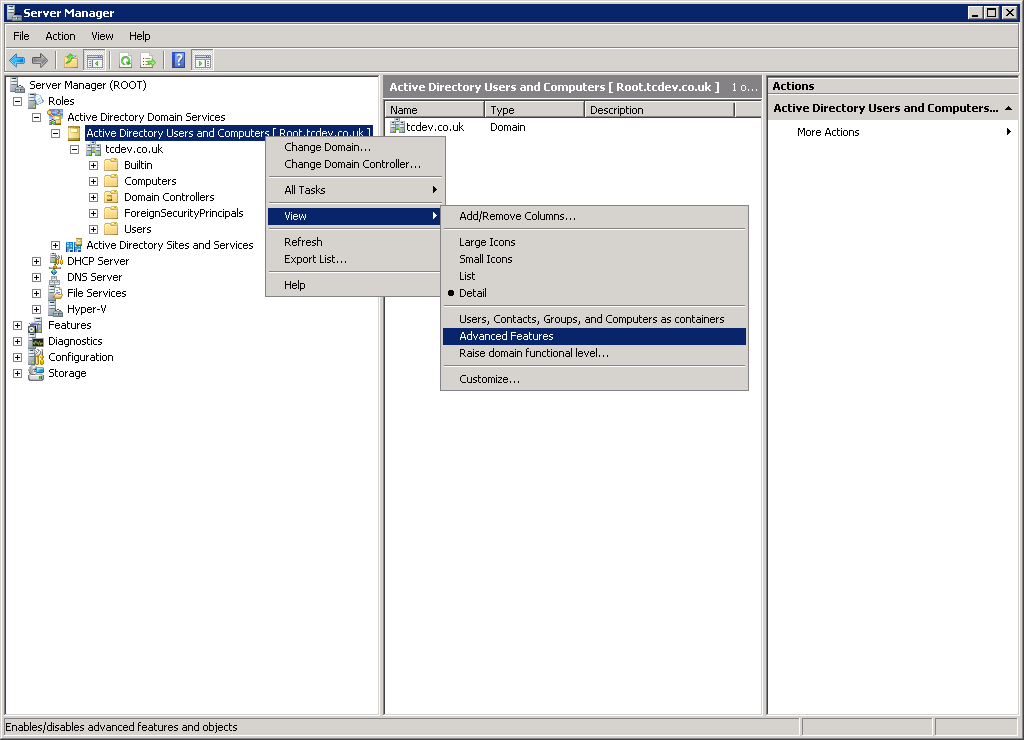This screenshot has height=740, width=1024.
Task: Expand the Computers folder node
Action: 93,182
